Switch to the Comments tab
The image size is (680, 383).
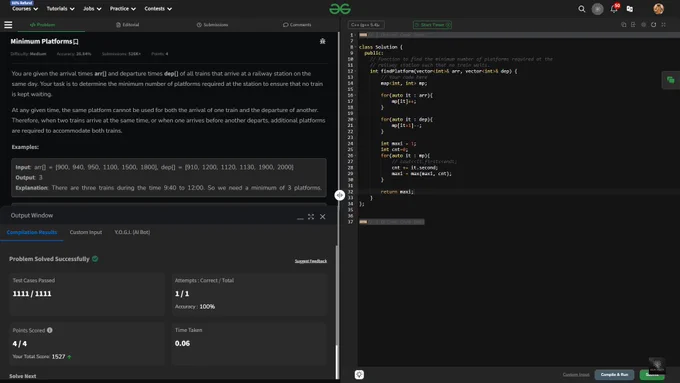click(x=297, y=25)
